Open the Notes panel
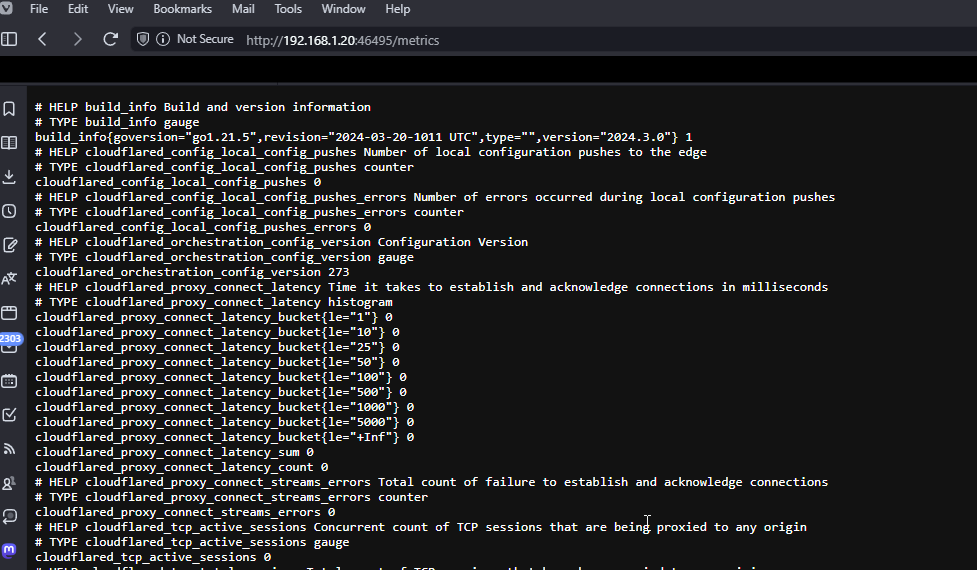Screen dimensions: 977x570 (9, 245)
